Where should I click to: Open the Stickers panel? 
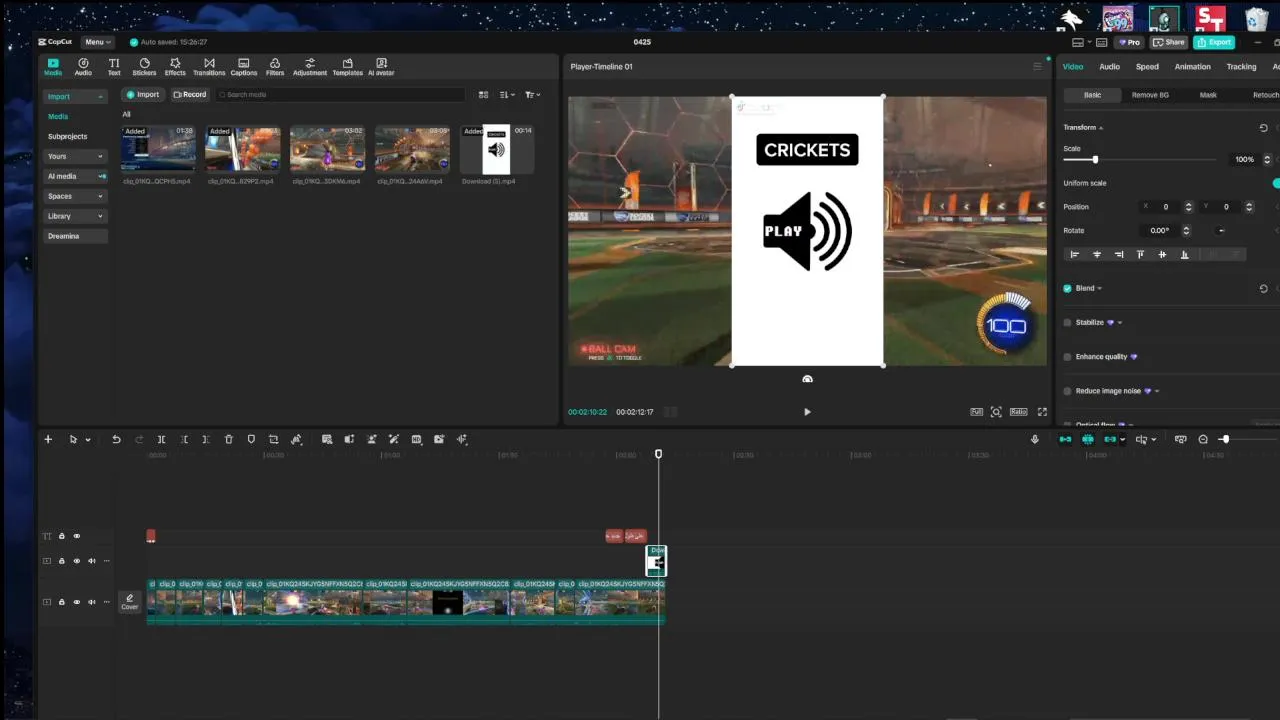click(144, 67)
